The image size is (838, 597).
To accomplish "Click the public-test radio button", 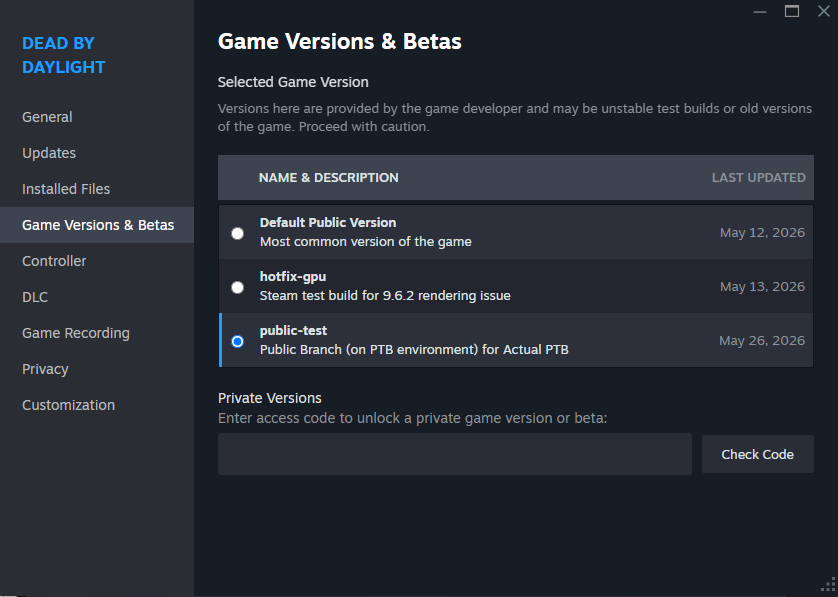I will [x=237, y=342].
